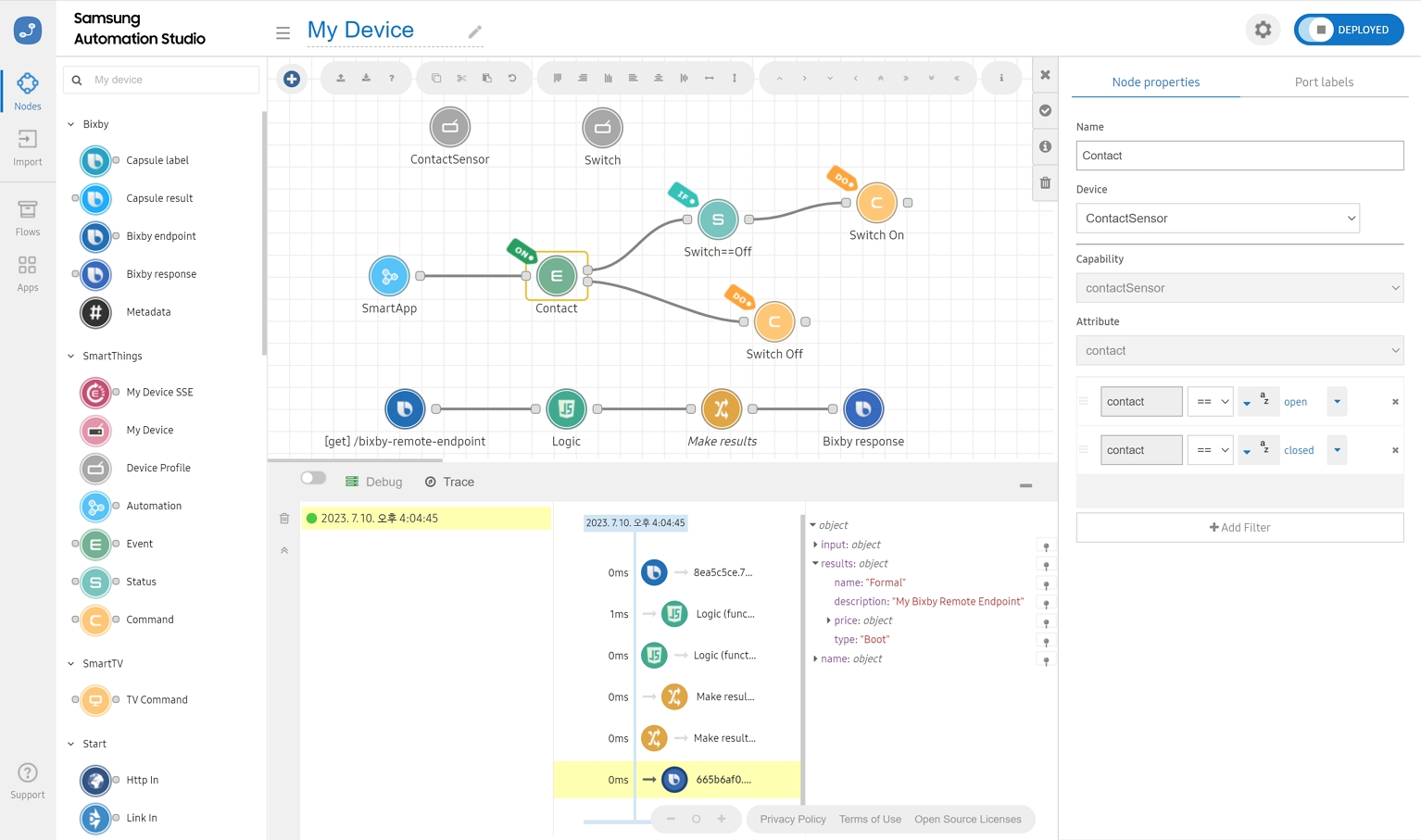Click the horizontal distribute arrows icon

pyautogui.click(x=710, y=78)
